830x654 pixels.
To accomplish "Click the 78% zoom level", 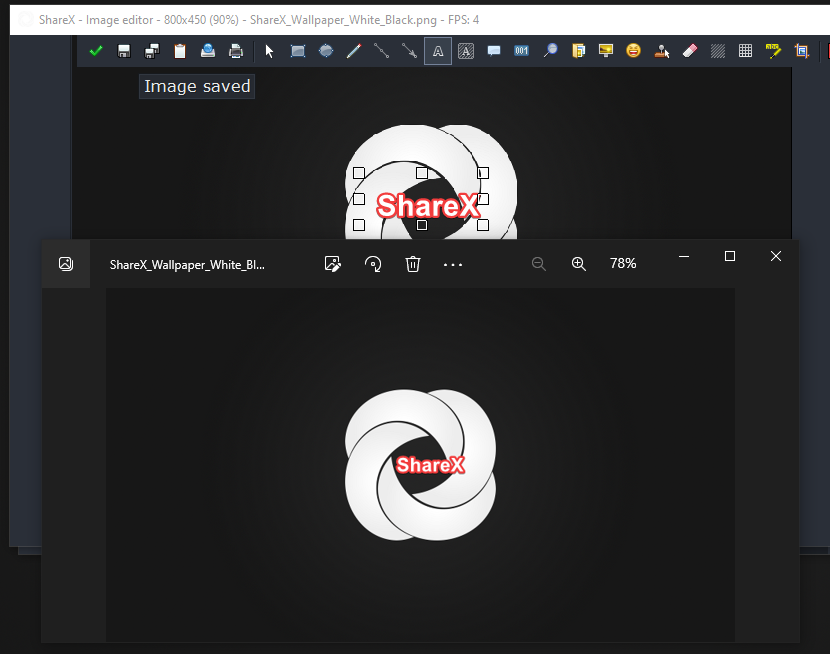I will click(x=622, y=263).
